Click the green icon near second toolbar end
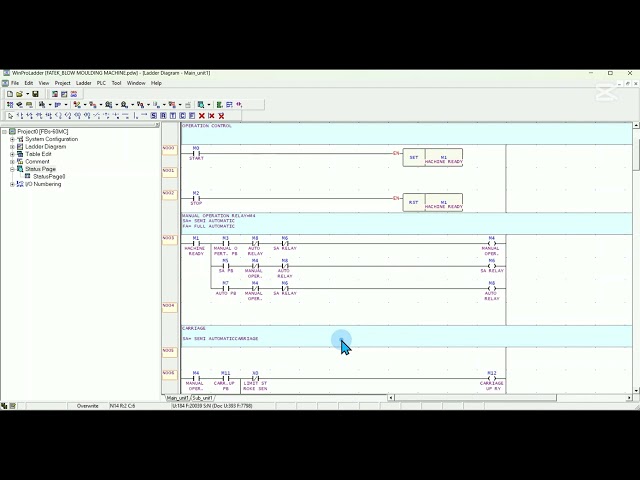This screenshot has height=480, width=640. pyautogui.click(x=219, y=105)
